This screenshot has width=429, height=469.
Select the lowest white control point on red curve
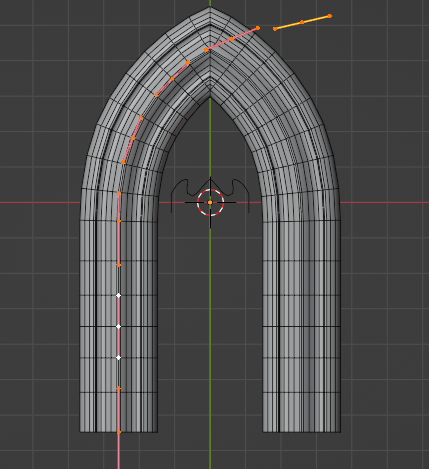point(118,357)
